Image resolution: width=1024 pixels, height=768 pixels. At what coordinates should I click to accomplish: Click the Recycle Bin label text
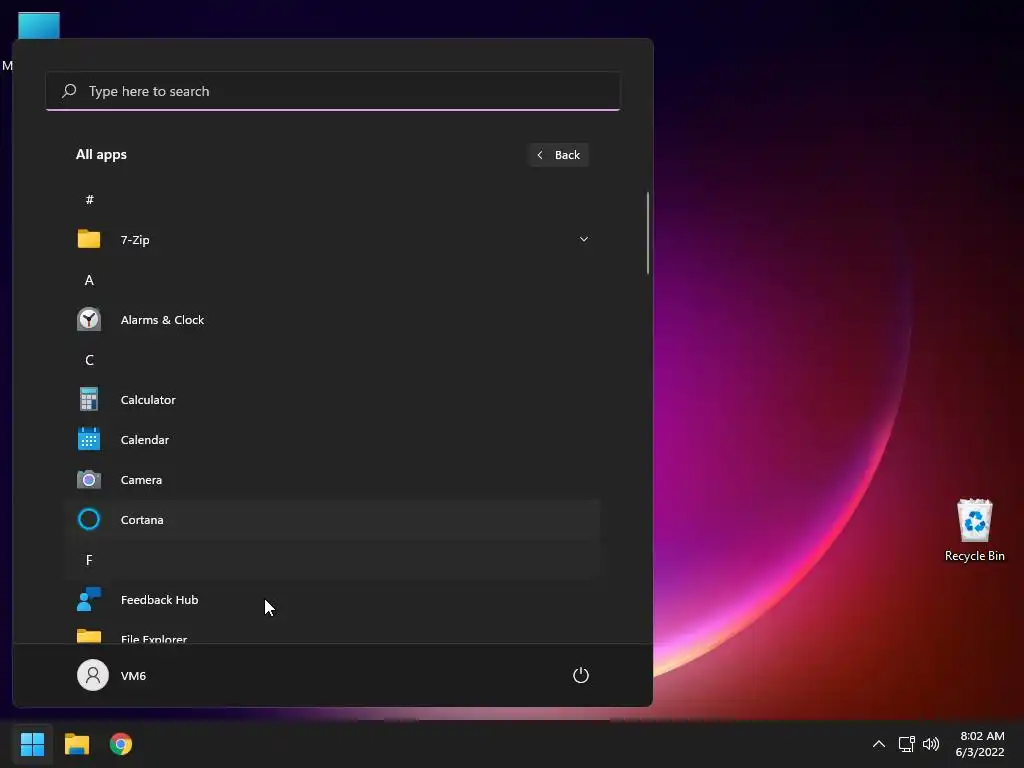point(974,556)
